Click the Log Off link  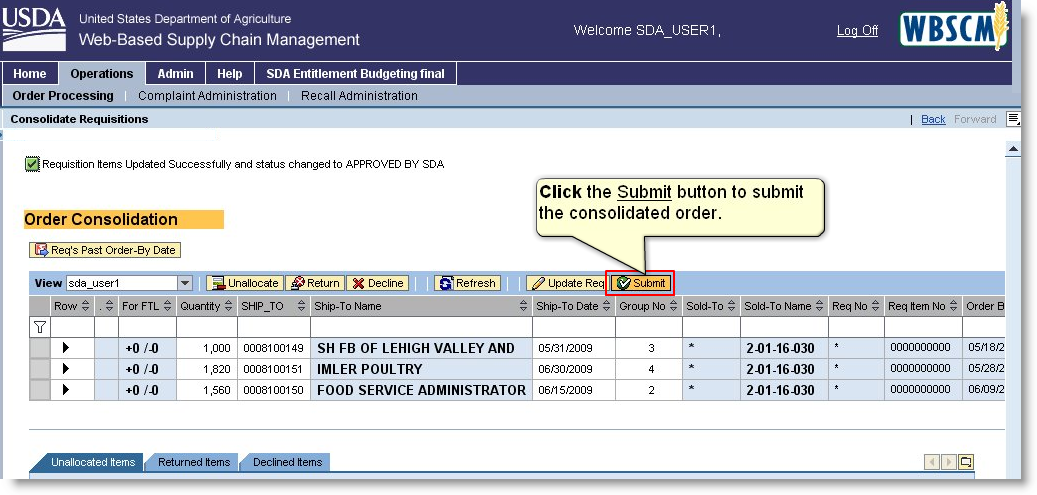857,31
